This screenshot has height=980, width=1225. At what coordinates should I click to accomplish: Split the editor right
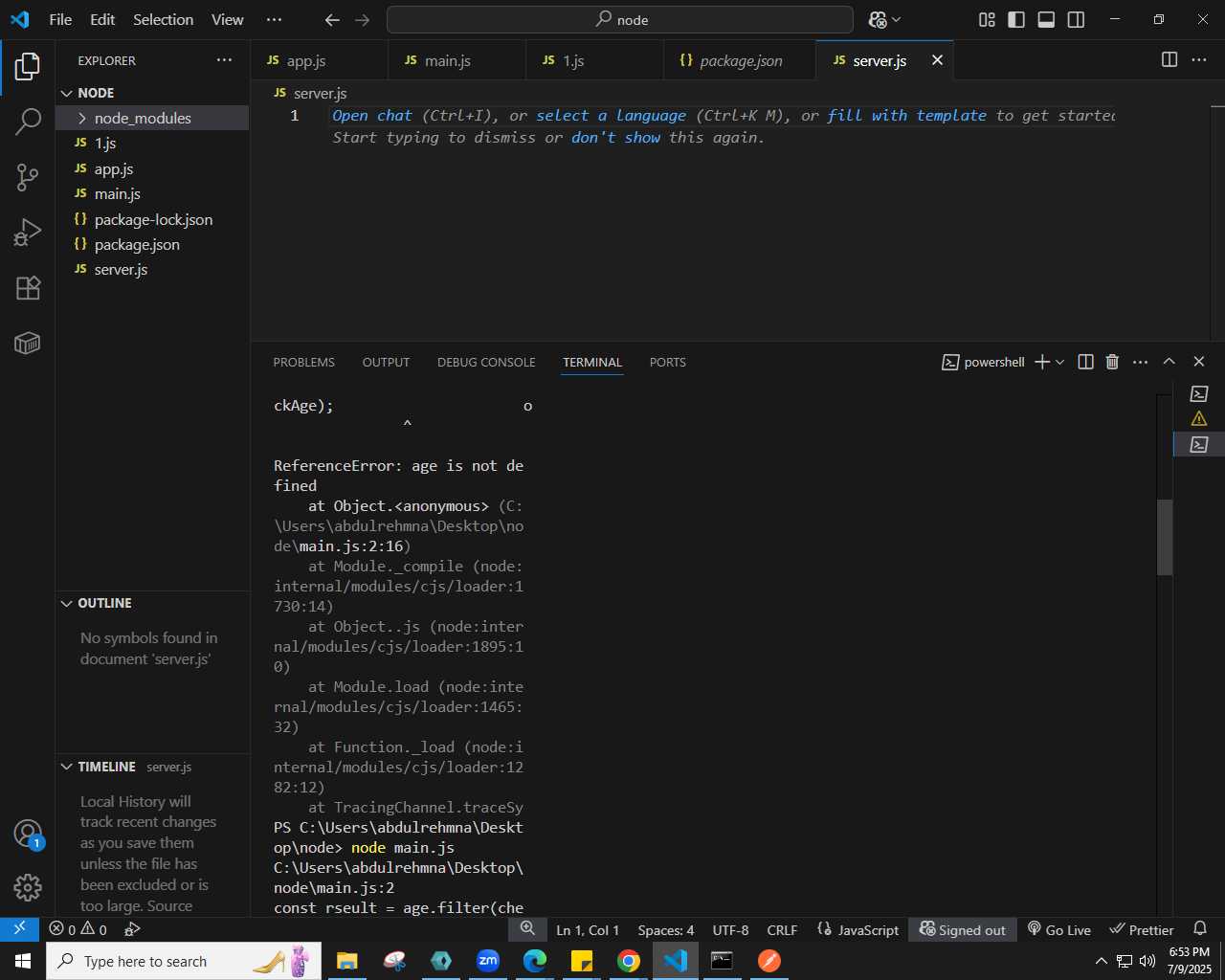(x=1169, y=59)
